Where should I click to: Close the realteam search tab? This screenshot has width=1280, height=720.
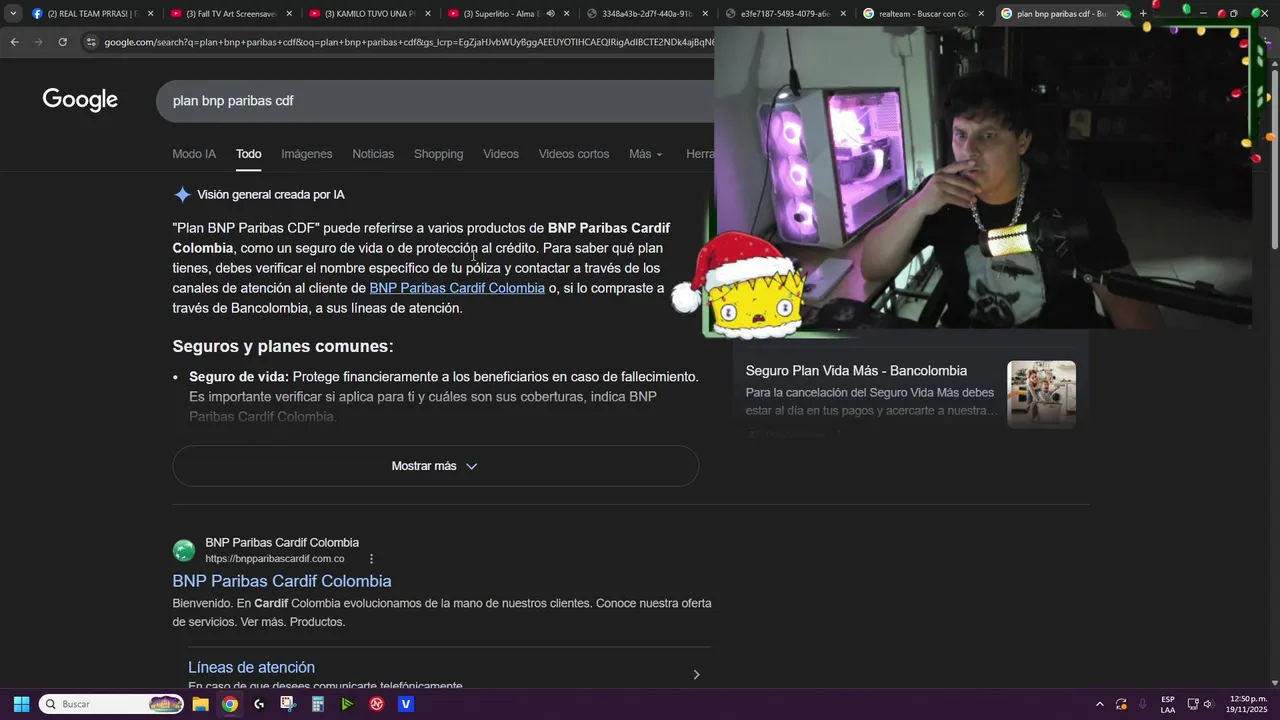tap(981, 14)
